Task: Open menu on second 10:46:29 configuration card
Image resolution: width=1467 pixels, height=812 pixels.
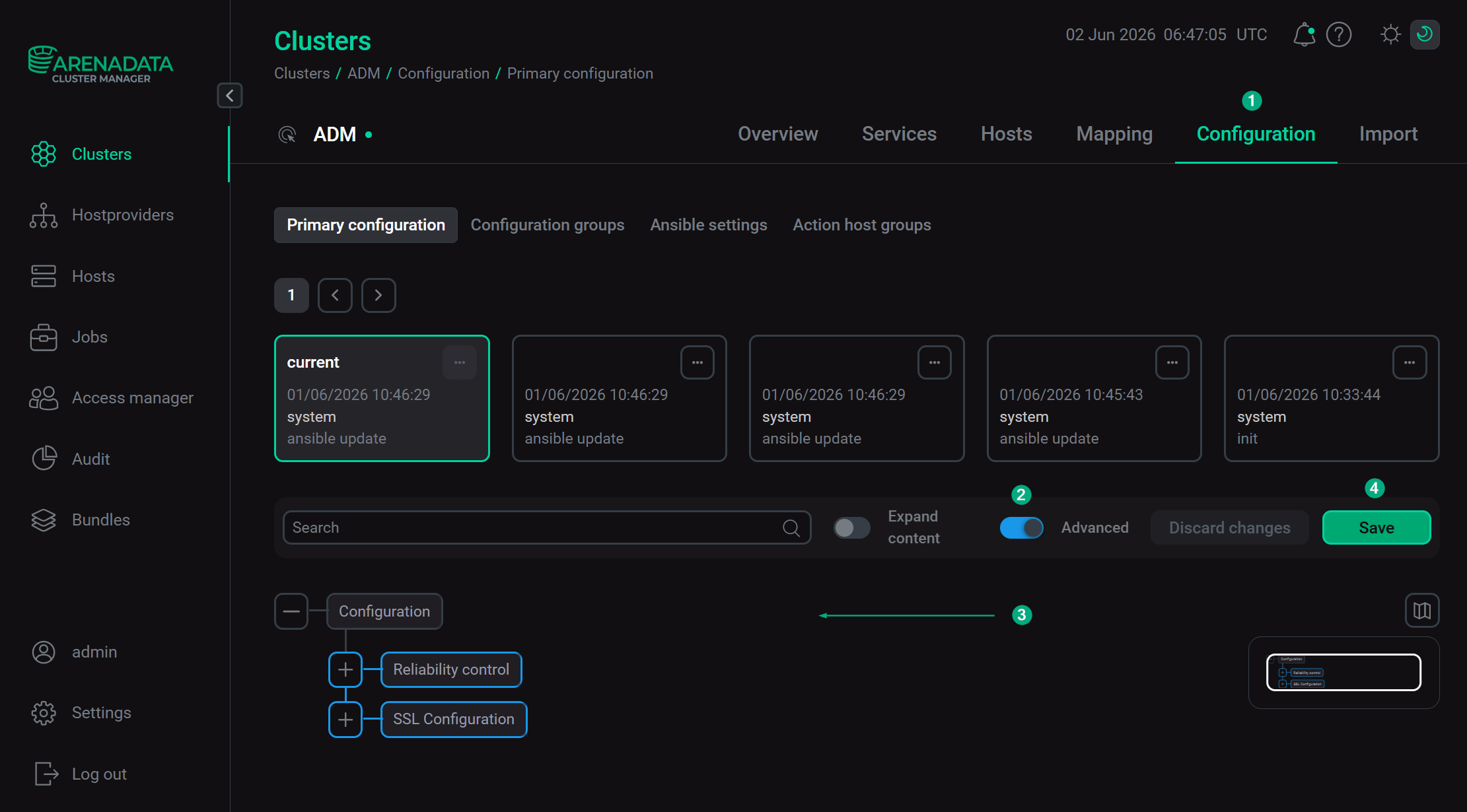Action: click(x=698, y=362)
